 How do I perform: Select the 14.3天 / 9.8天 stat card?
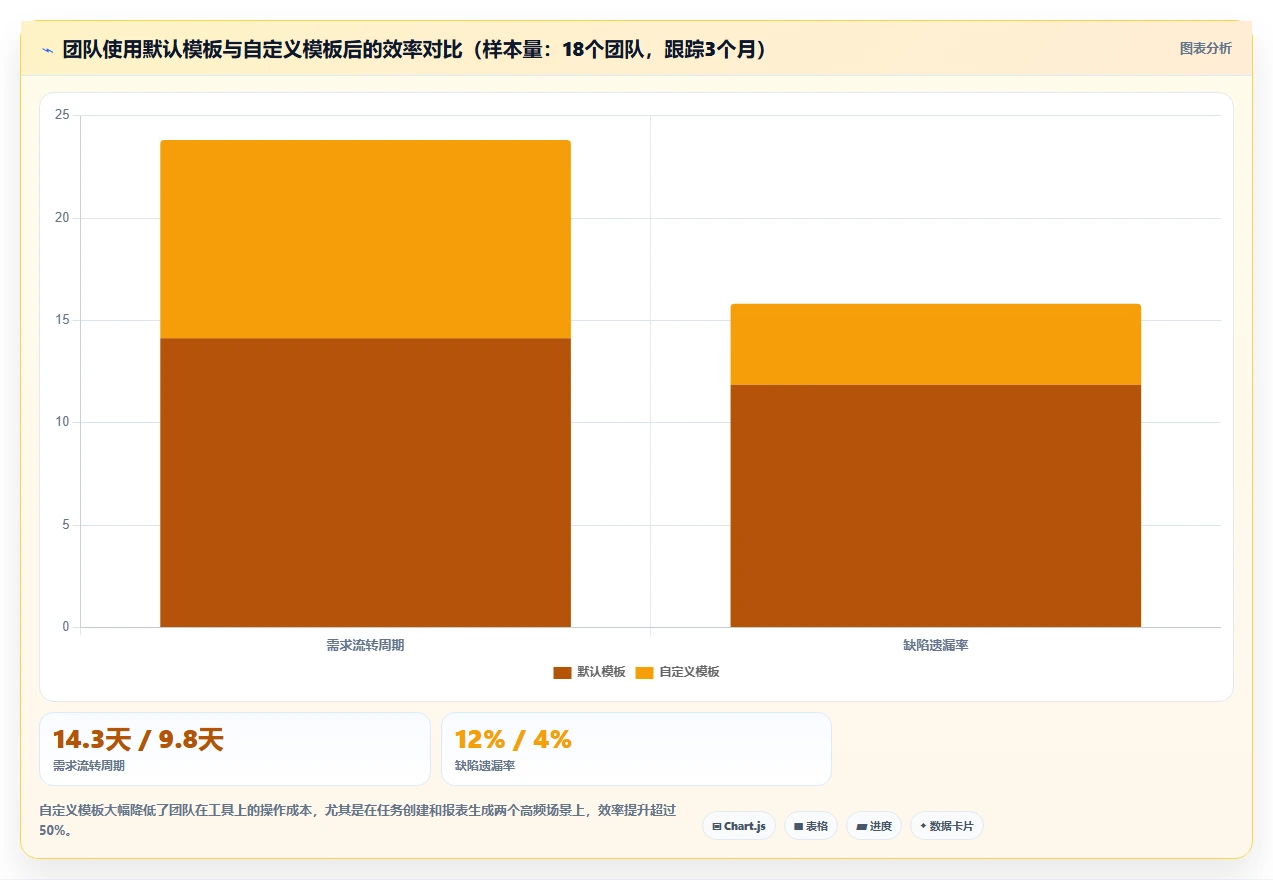[235, 749]
